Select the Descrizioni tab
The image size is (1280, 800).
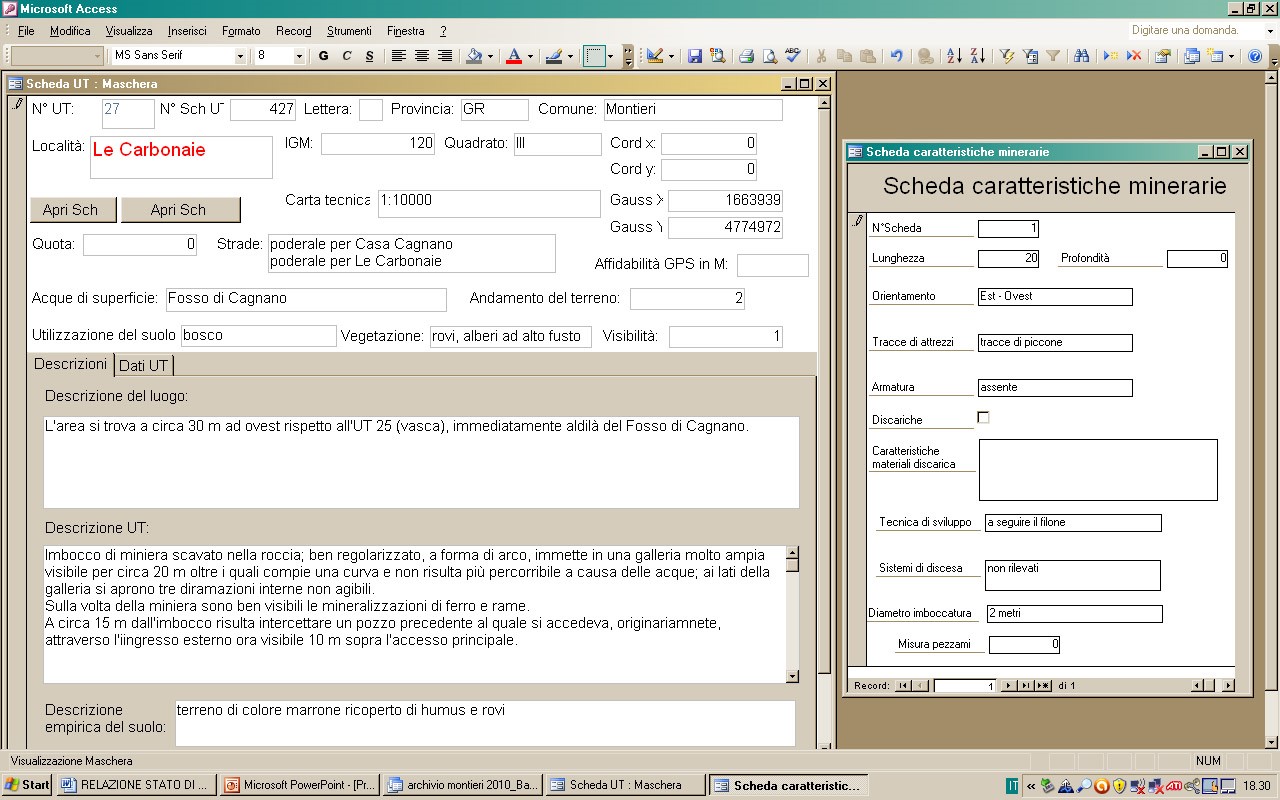coord(70,364)
